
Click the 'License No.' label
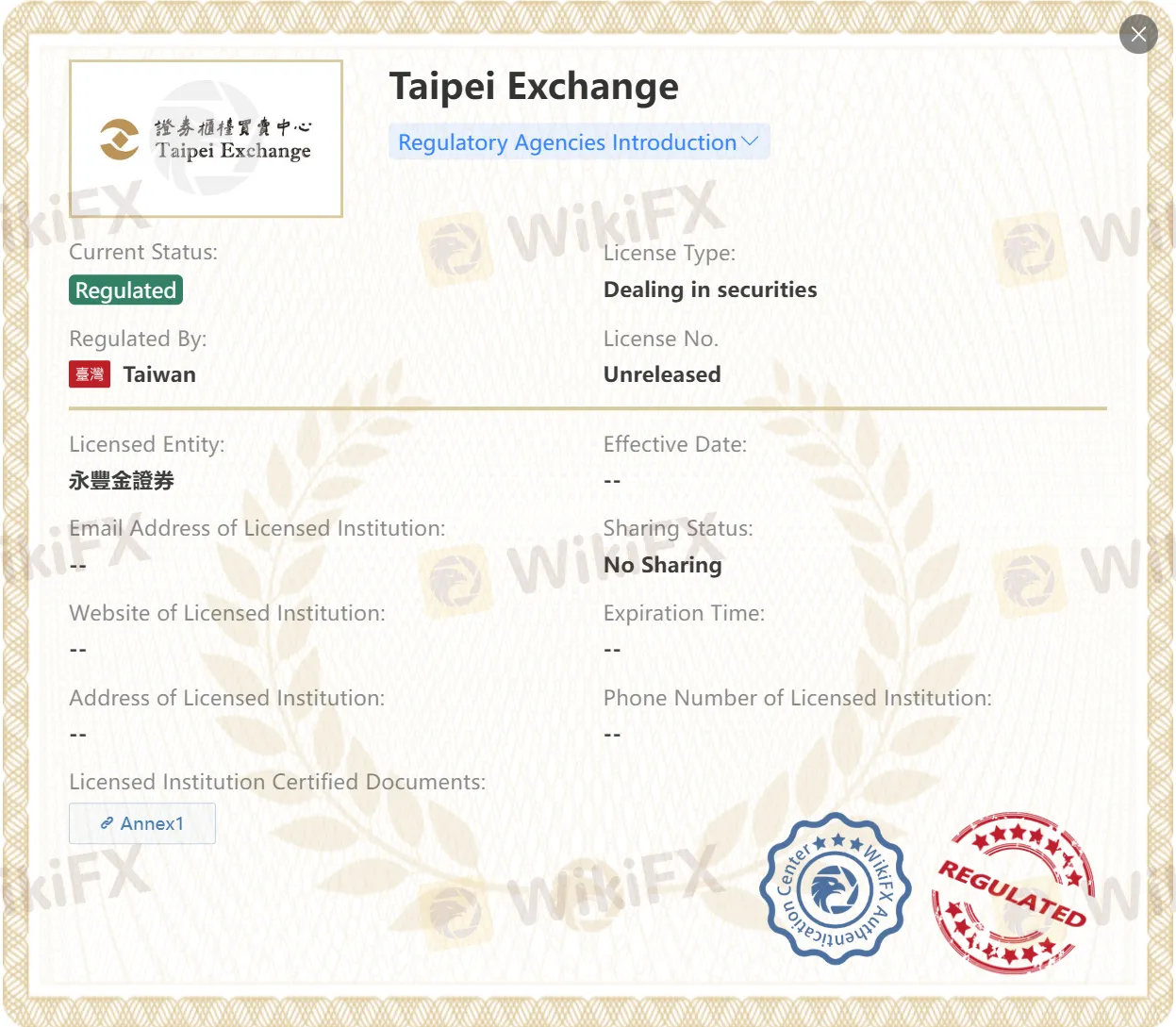[x=661, y=339]
